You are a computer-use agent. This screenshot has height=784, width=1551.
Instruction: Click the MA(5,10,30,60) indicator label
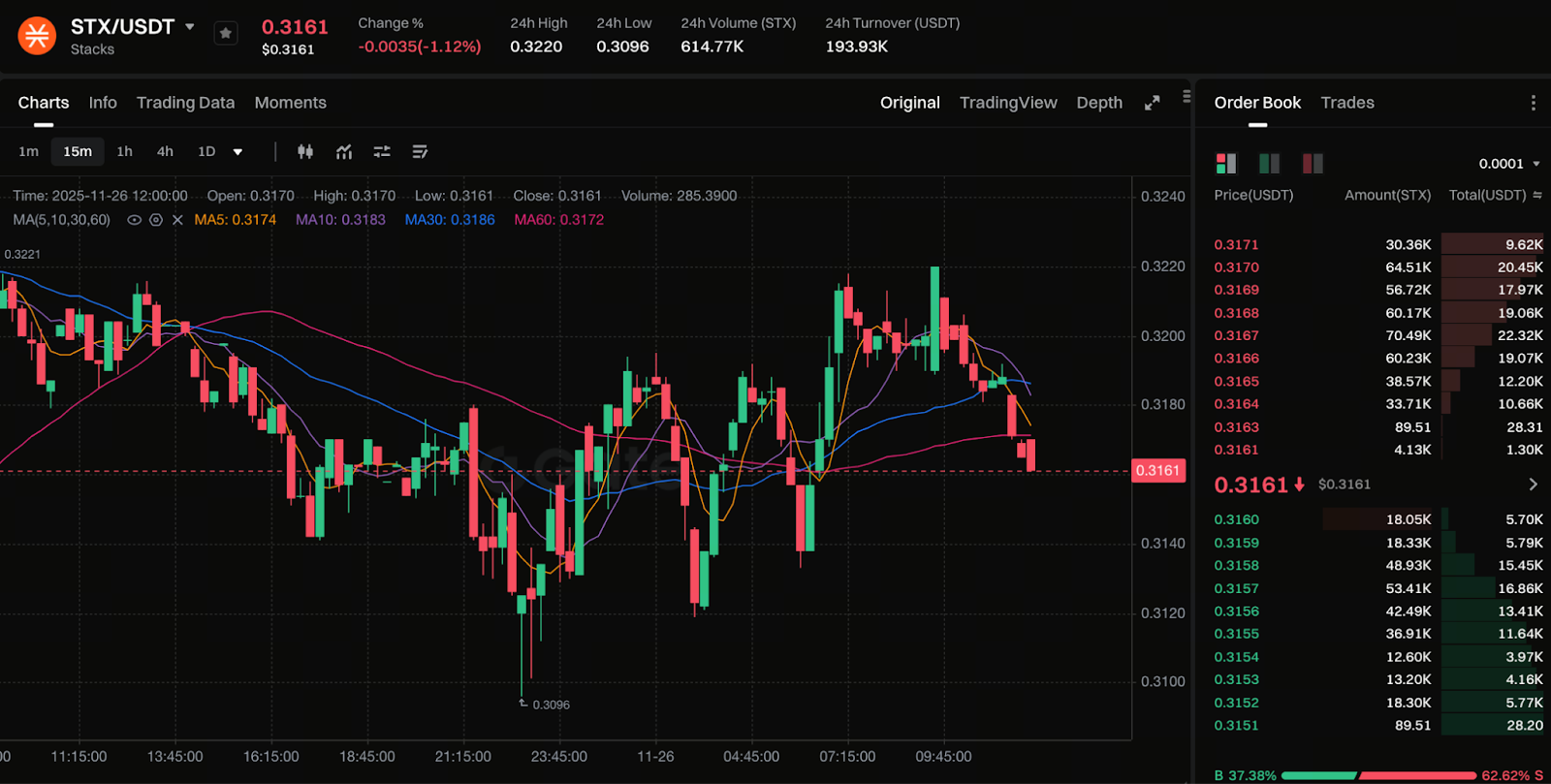click(x=62, y=220)
